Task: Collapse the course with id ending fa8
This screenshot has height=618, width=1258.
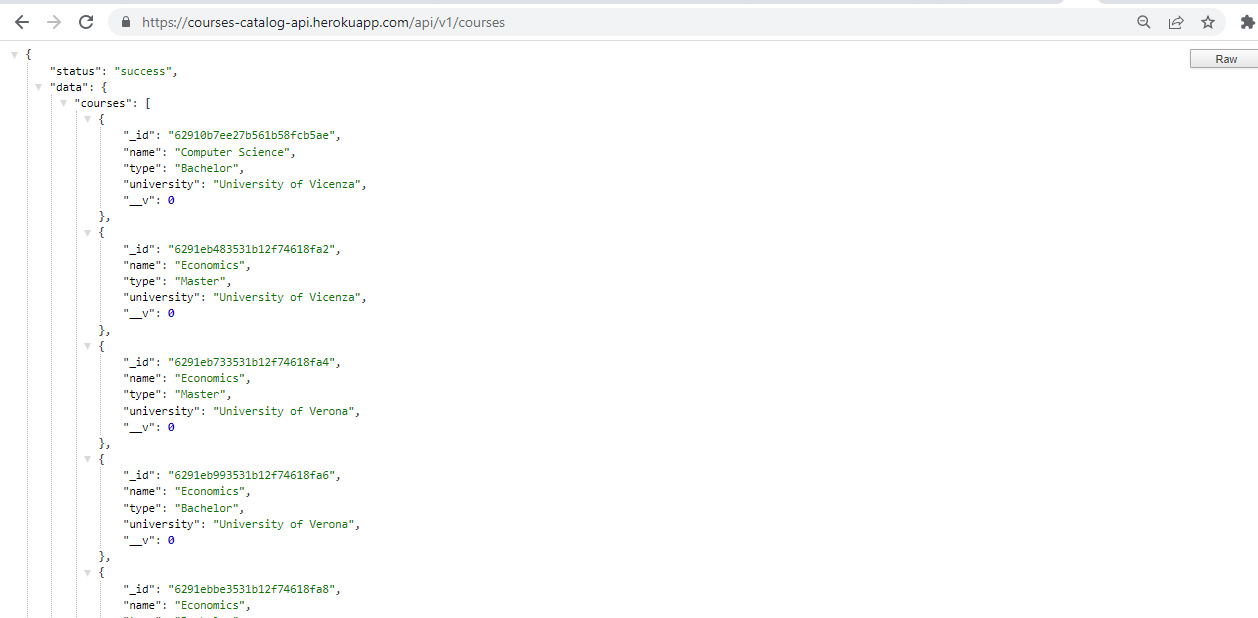Action: click(x=88, y=572)
